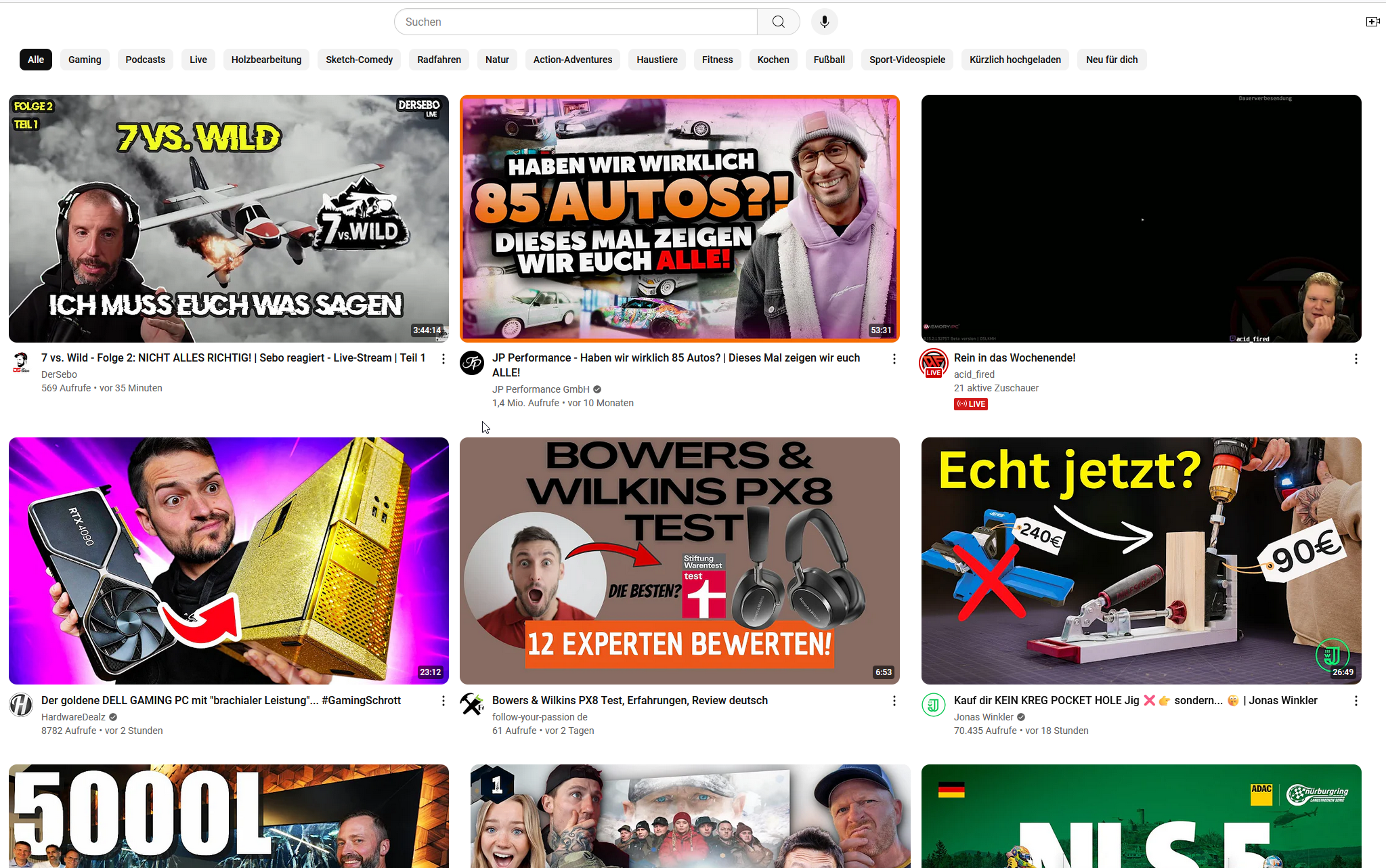Select the Alle filter chip
Screen dimensions: 1386x868
coord(36,60)
